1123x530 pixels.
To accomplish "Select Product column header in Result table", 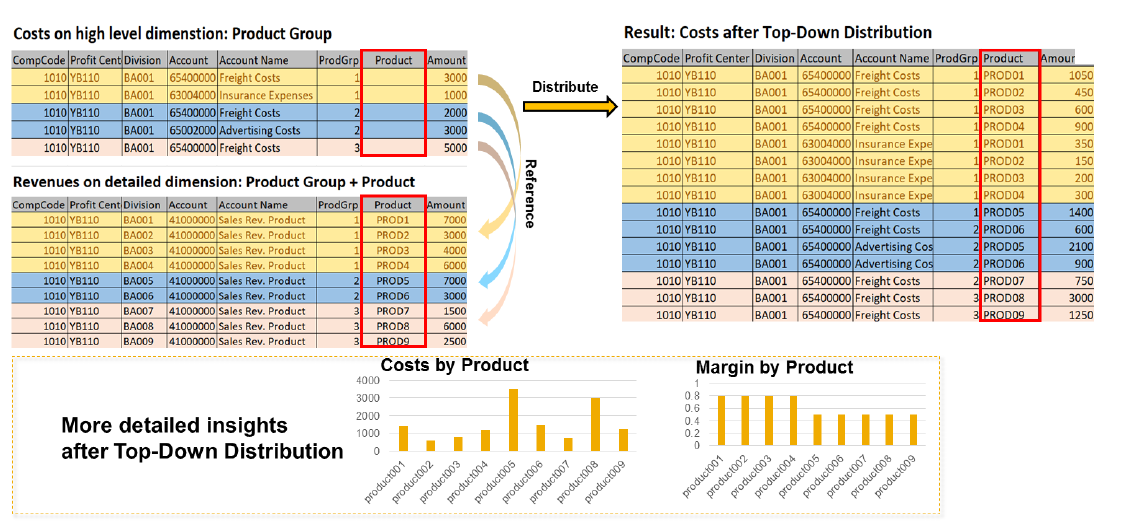I will pyautogui.click(x=1009, y=58).
